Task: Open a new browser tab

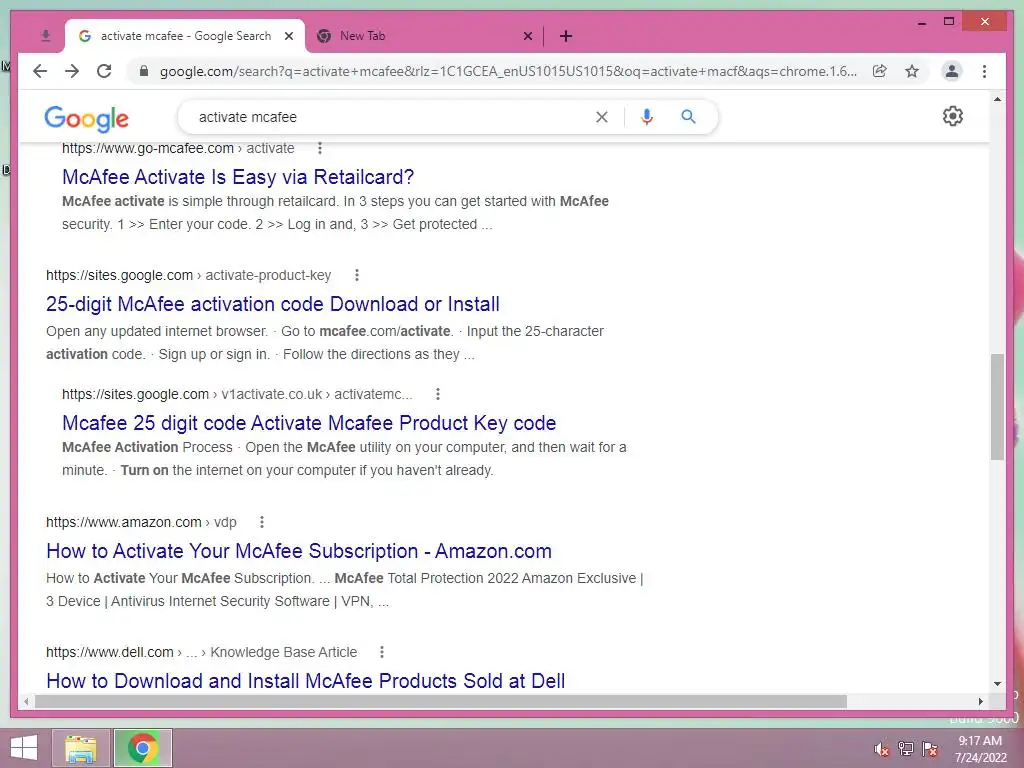Action: pos(566,36)
